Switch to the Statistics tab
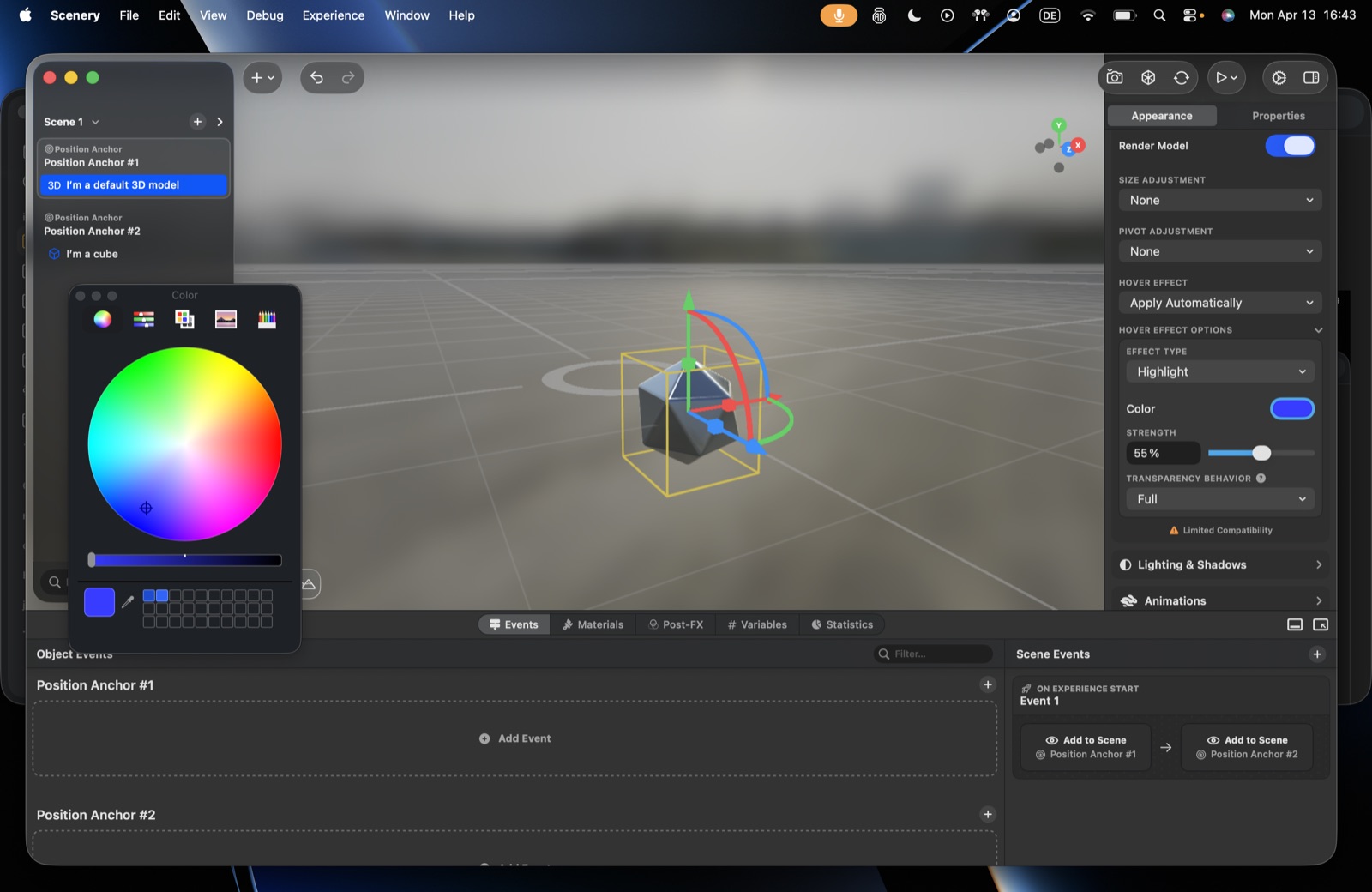Screen dimensions: 1372x892 pyautogui.click(x=842, y=624)
